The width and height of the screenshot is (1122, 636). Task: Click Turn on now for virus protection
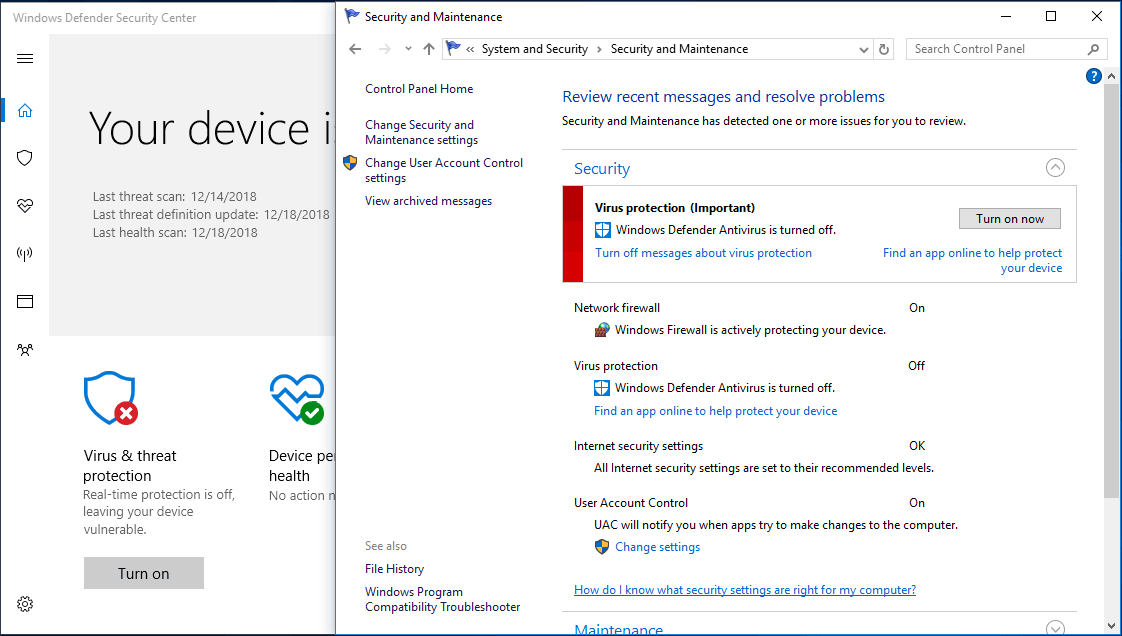pyautogui.click(x=1010, y=219)
